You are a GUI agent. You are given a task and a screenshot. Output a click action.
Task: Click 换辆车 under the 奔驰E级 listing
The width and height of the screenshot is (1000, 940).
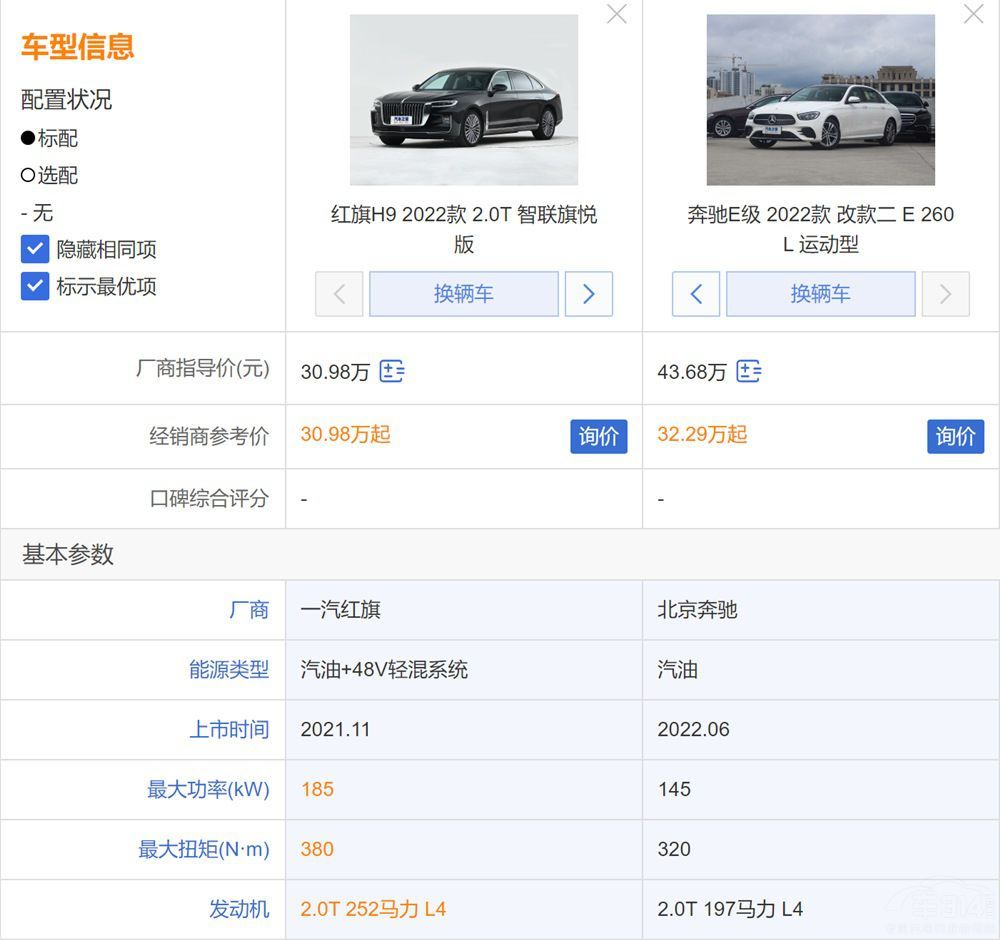820,294
